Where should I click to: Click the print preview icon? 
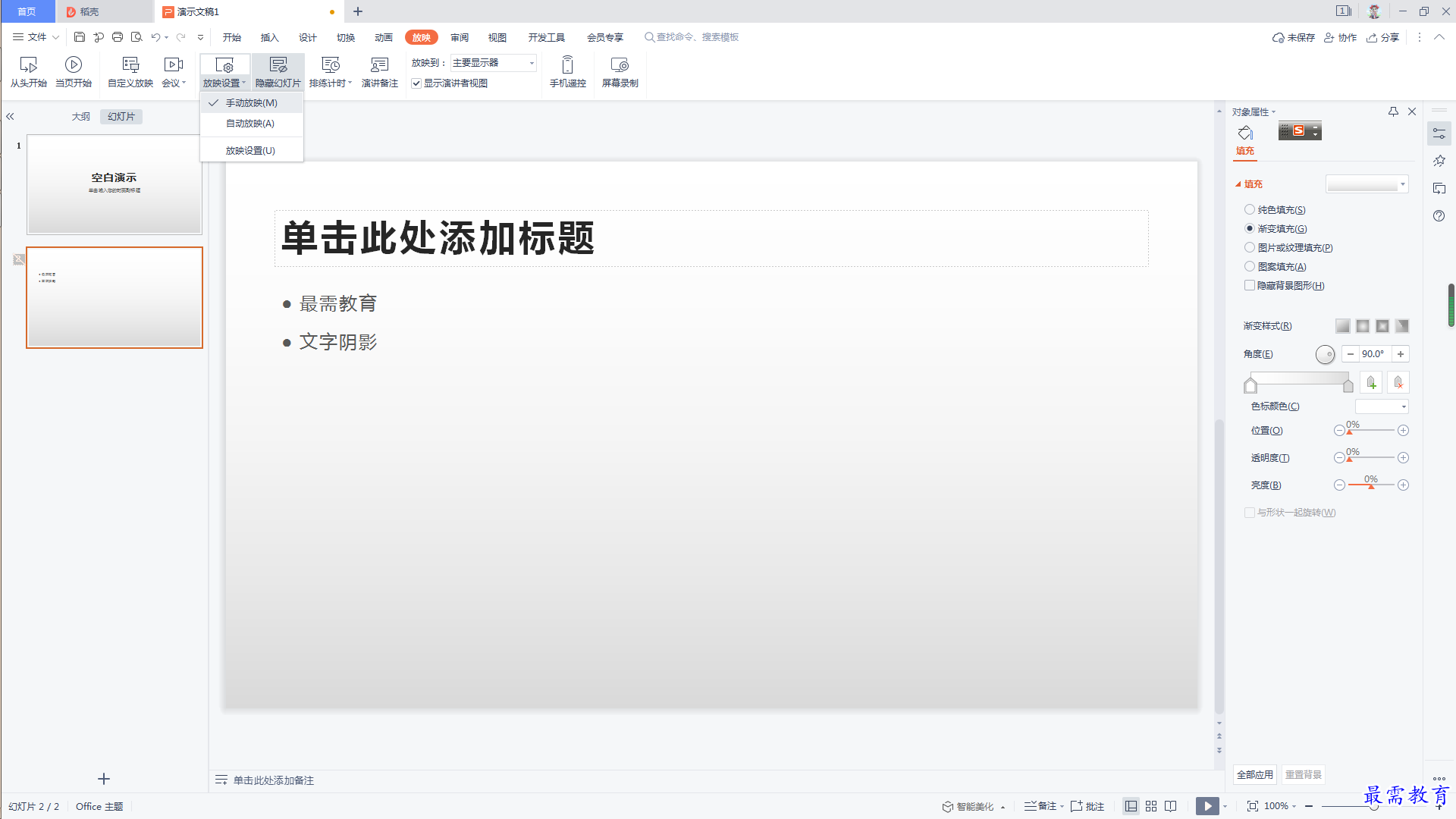136,37
